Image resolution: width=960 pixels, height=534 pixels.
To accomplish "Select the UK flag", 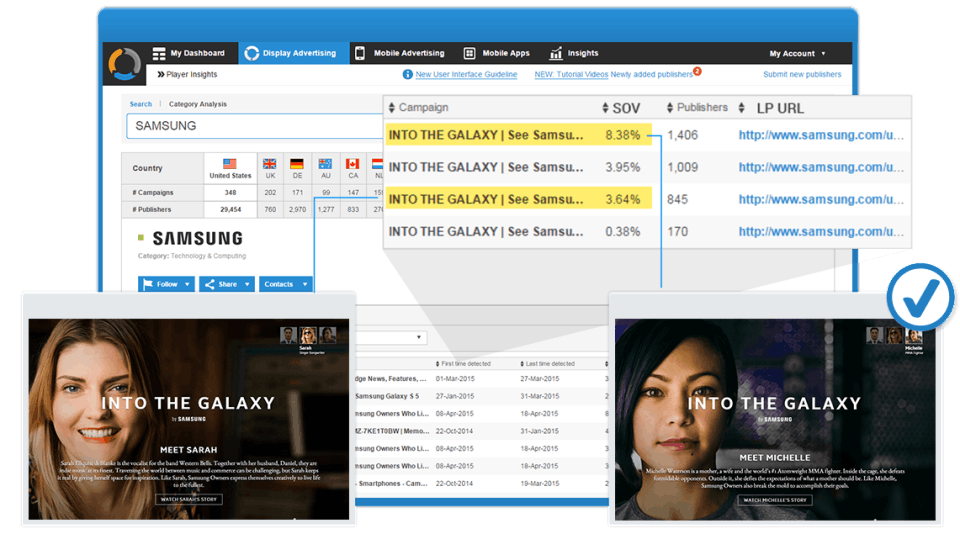I will pyautogui.click(x=269, y=164).
